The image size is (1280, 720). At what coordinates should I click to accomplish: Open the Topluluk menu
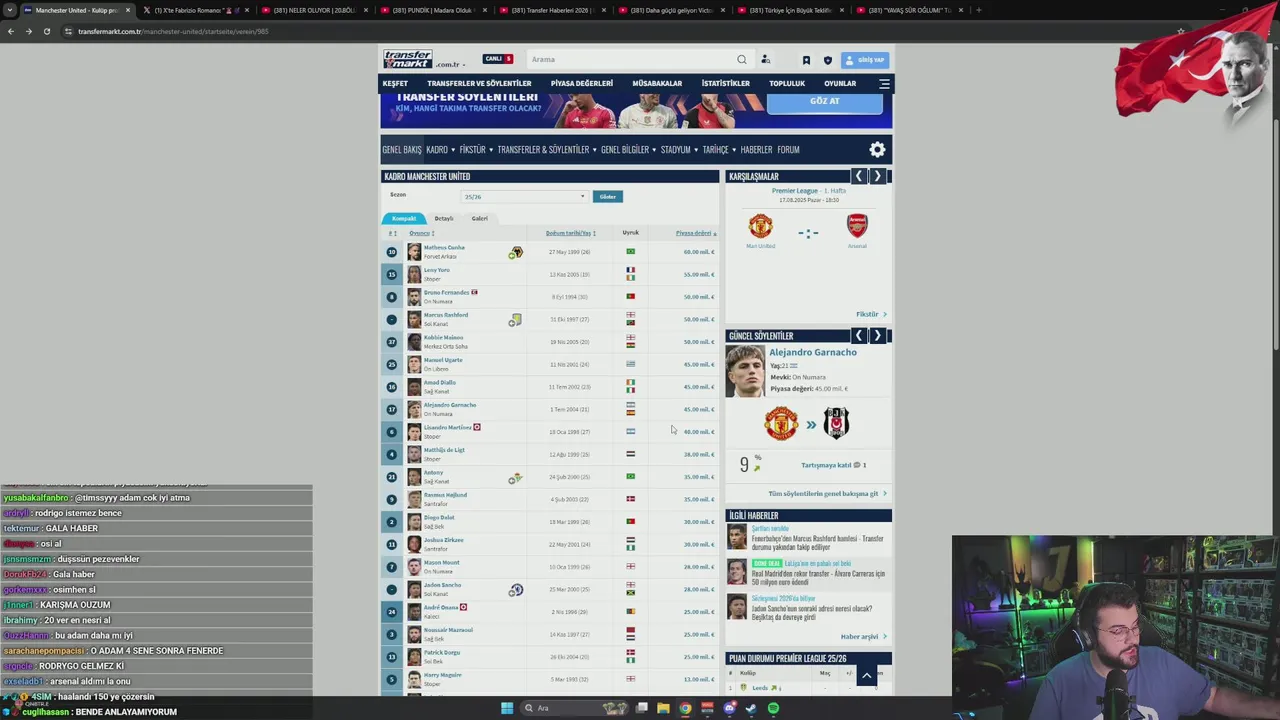tap(787, 84)
